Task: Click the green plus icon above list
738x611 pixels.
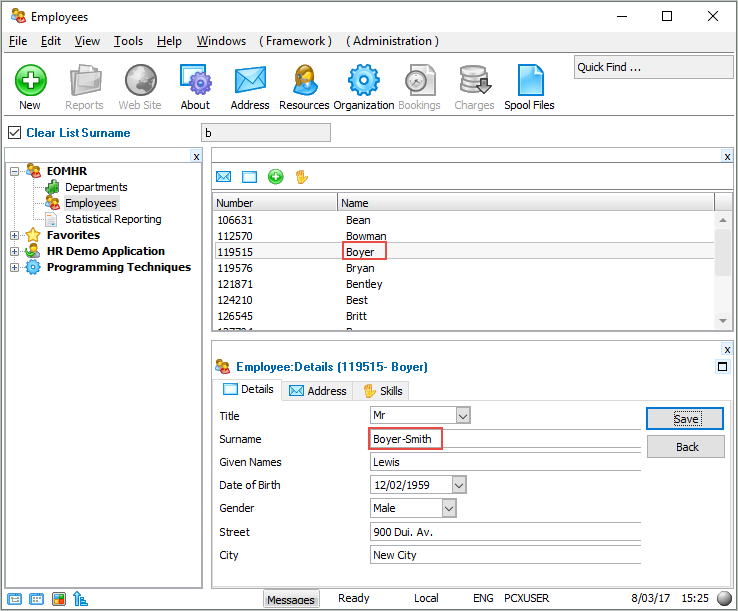Action: pos(275,177)
